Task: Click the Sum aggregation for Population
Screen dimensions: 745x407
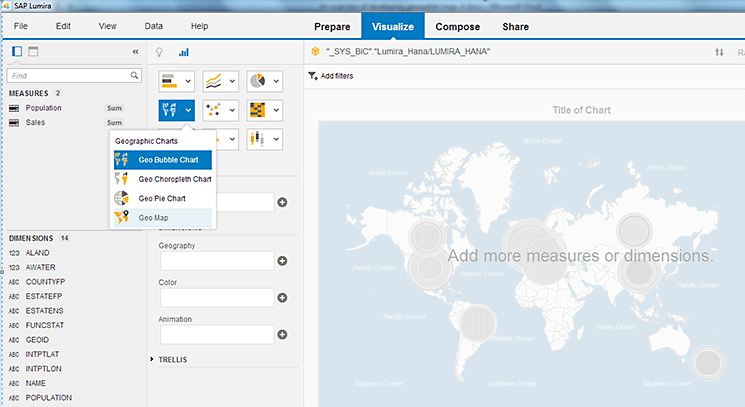Action: pyautogui.click(x=114, y=108)
